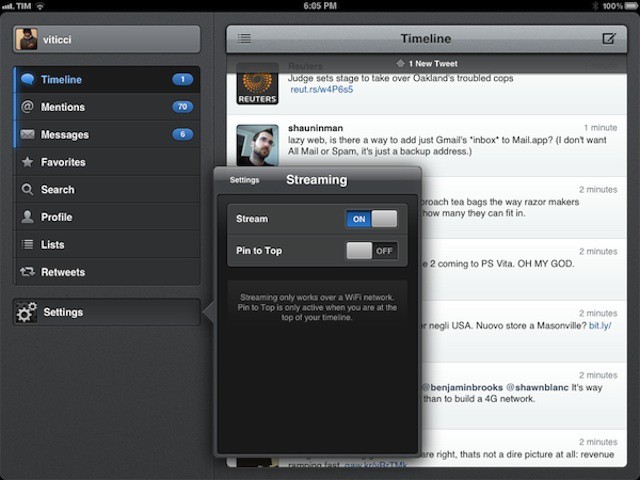640x480 pixels.
Task: Tap the WiFi status icon
Action: tap(40, 6)
